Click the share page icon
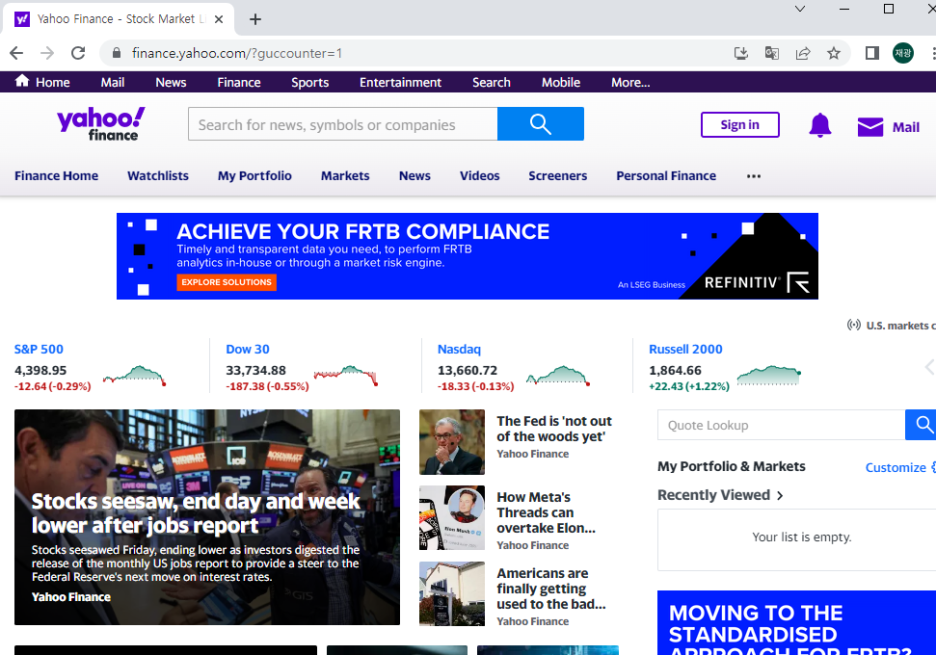Screen dimensions: 936x655 tap(803, 53)
